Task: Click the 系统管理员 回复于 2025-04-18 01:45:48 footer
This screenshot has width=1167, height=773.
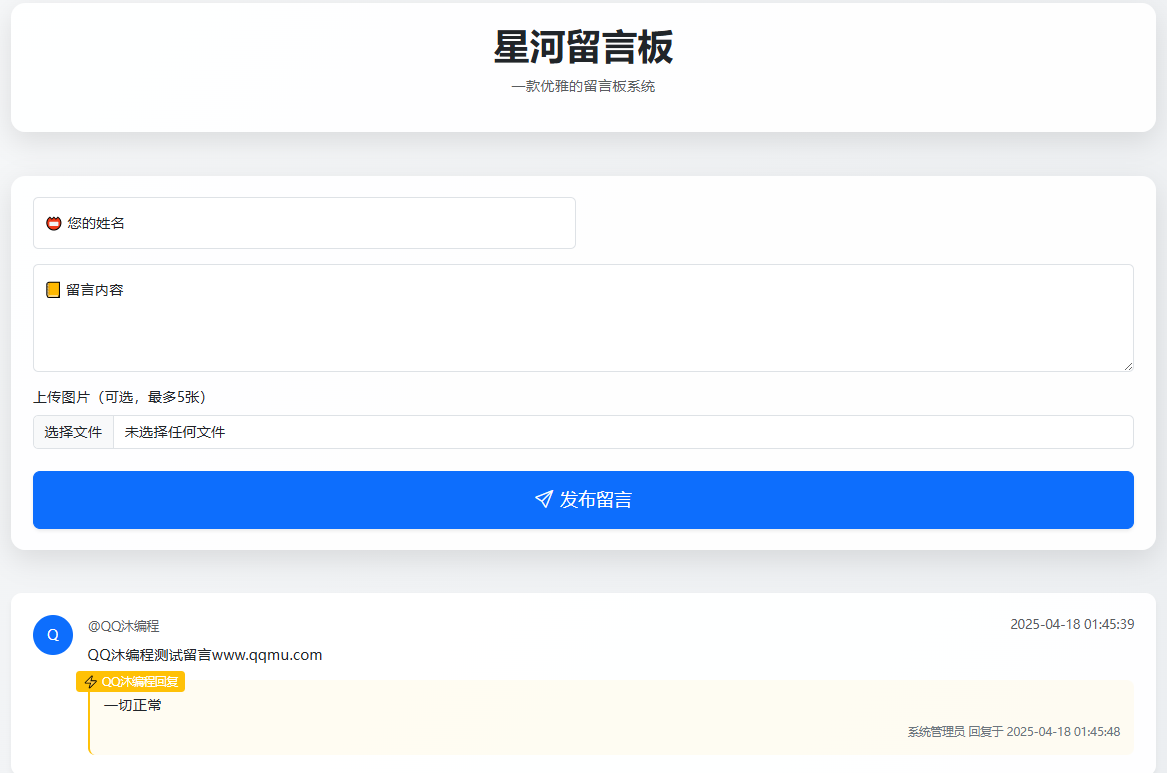Action: pos(1014,732)
